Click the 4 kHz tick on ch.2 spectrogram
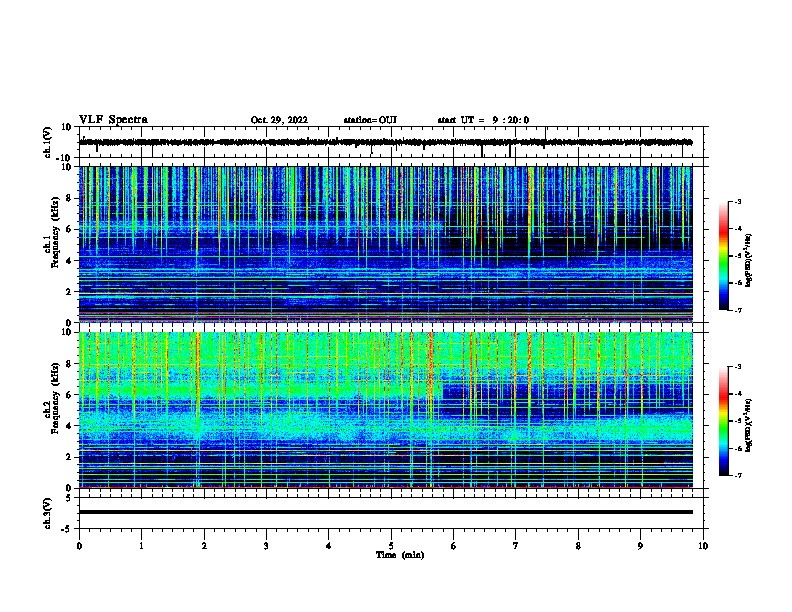This screenshot has height=612, width=792. [x=69, y=426]
